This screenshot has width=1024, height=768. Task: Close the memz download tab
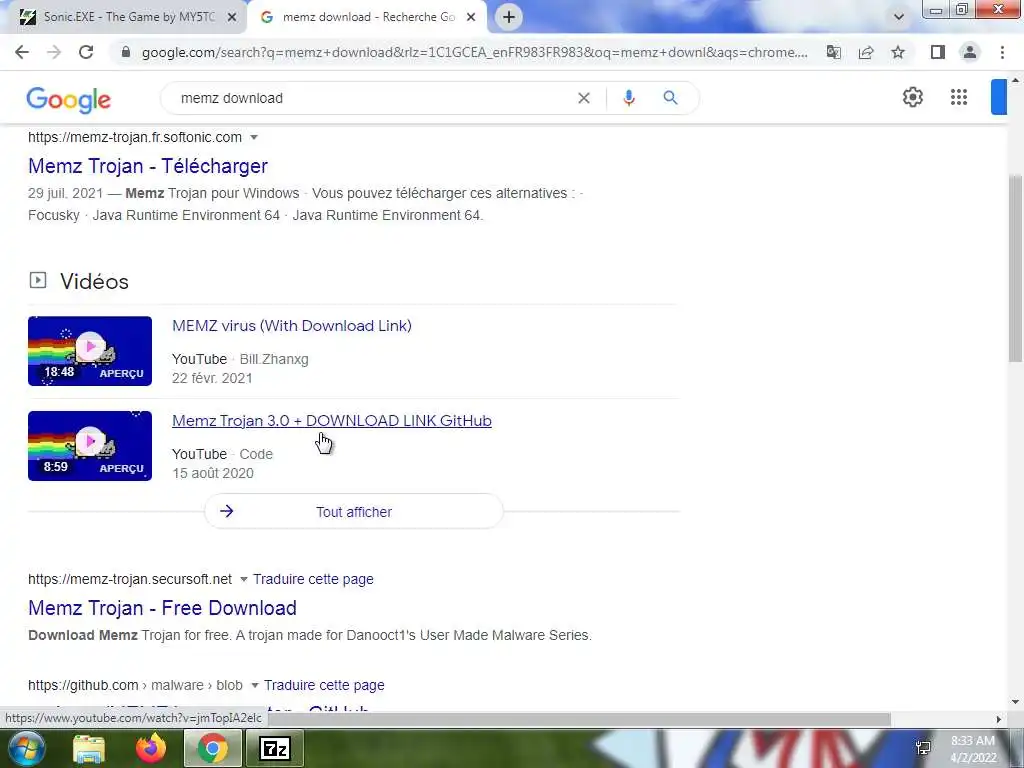(x=471, y=18)
